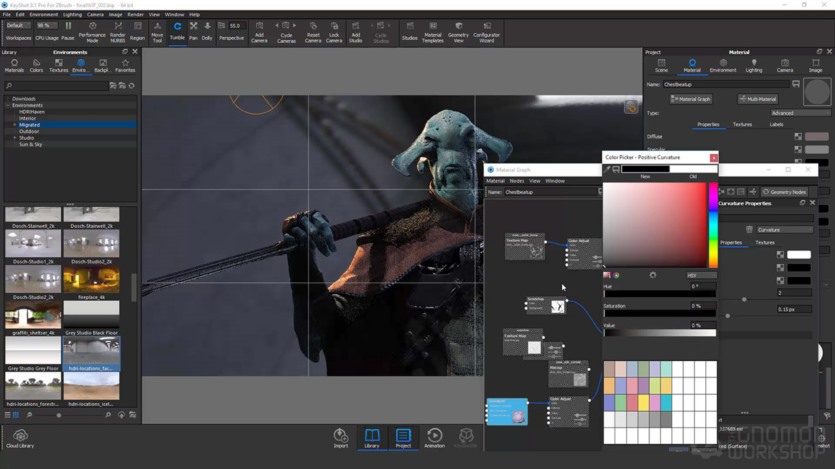This screenshot has height=469, width=835.
Task: Select the Pan camera tool
Action: 193,31
